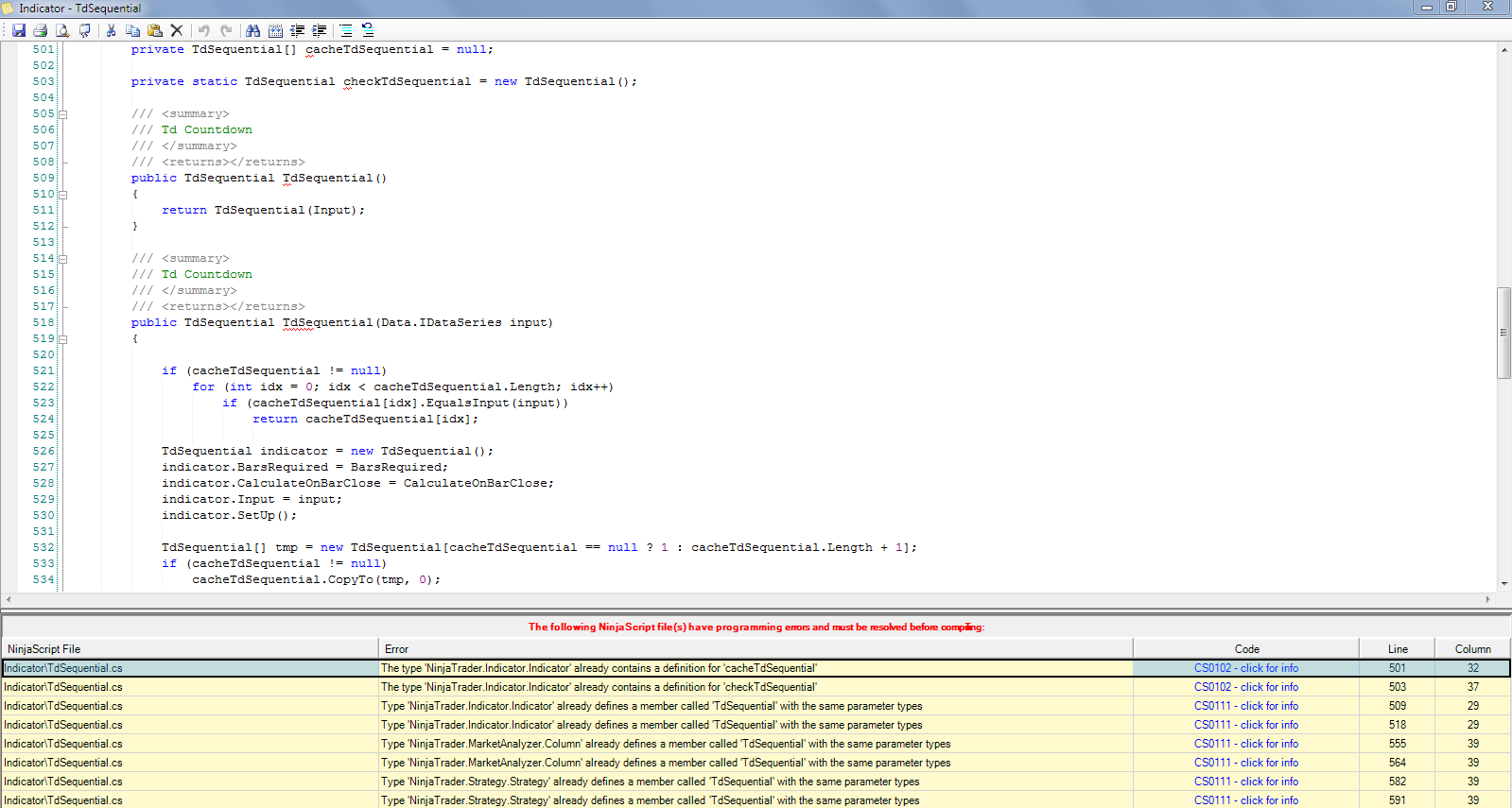Click the editor scroll up arrow
This screenshot has width=1512, height=808.
1503,49
